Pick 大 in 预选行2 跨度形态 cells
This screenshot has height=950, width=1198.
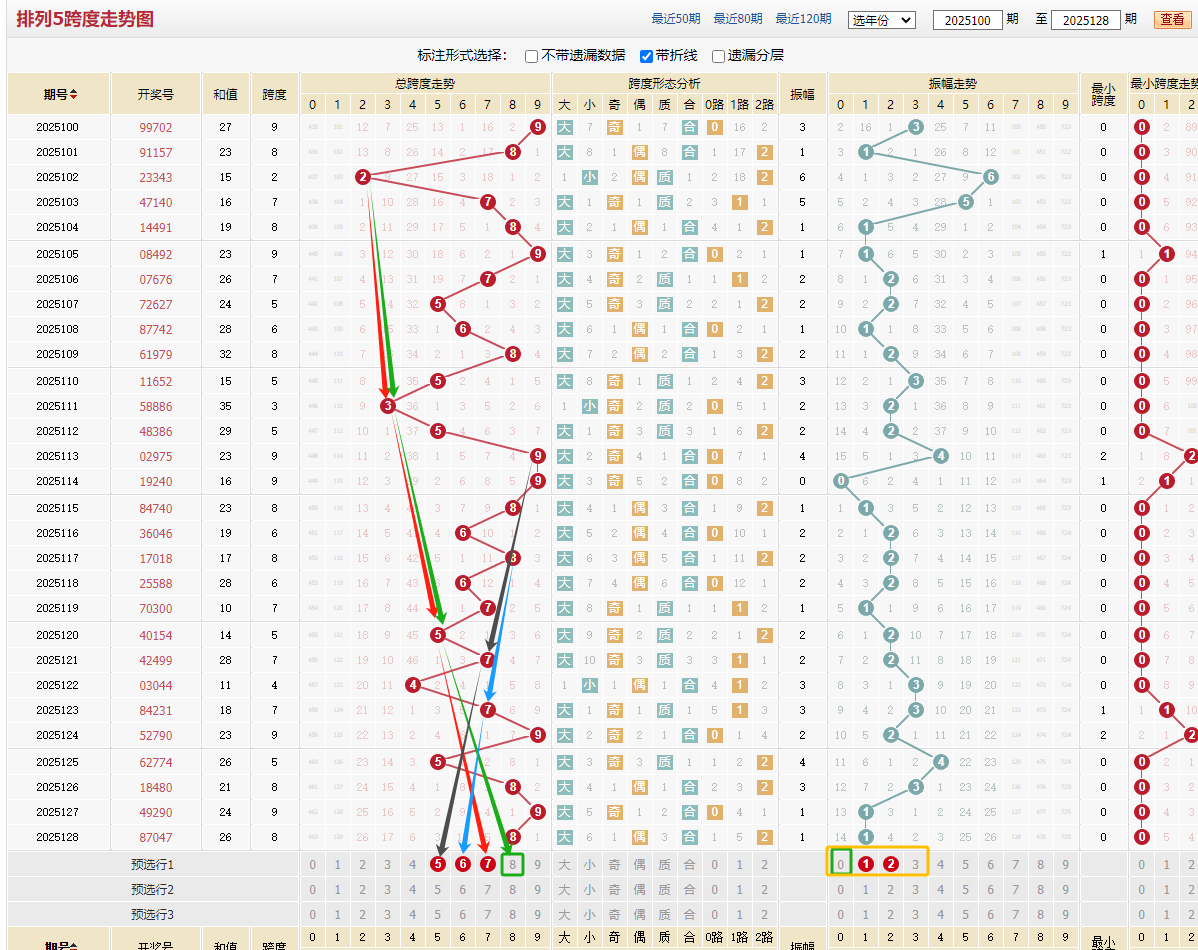[565, 890]
